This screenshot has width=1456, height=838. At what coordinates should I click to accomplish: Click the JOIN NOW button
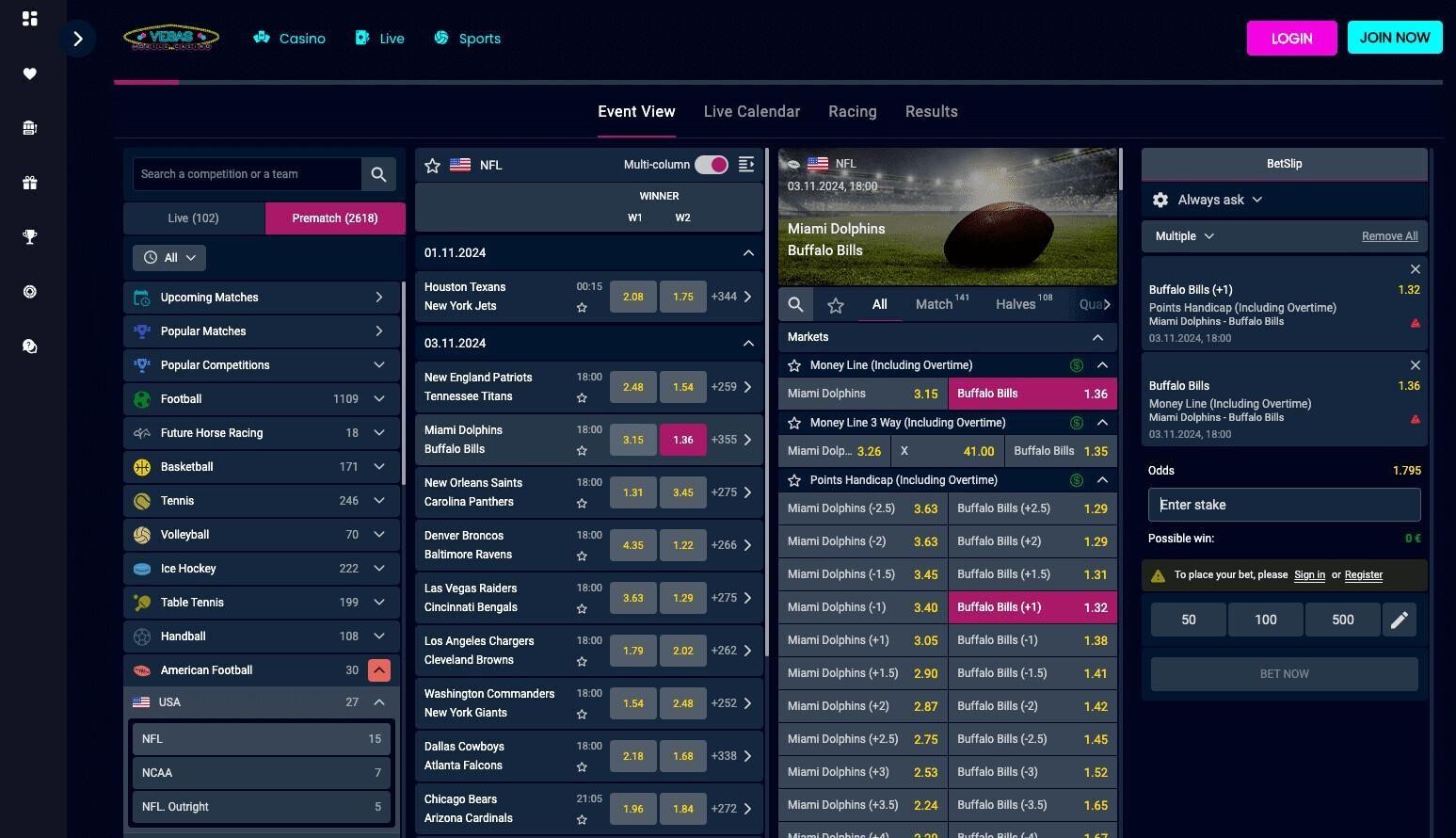1394,38
